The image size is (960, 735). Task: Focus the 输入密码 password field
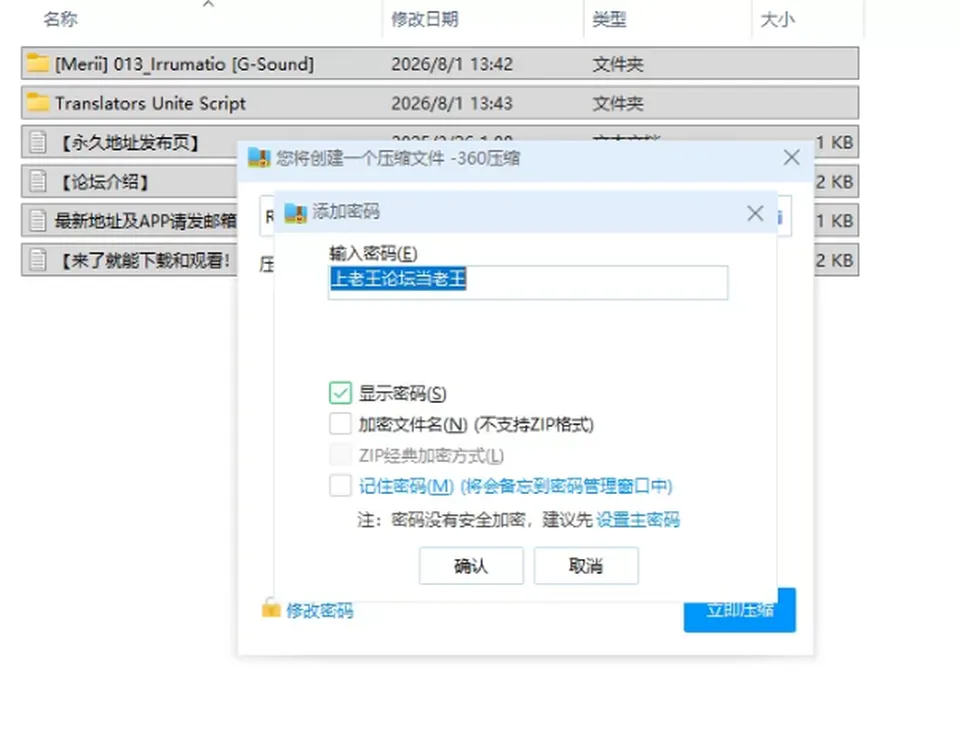(x=528, y=282)
